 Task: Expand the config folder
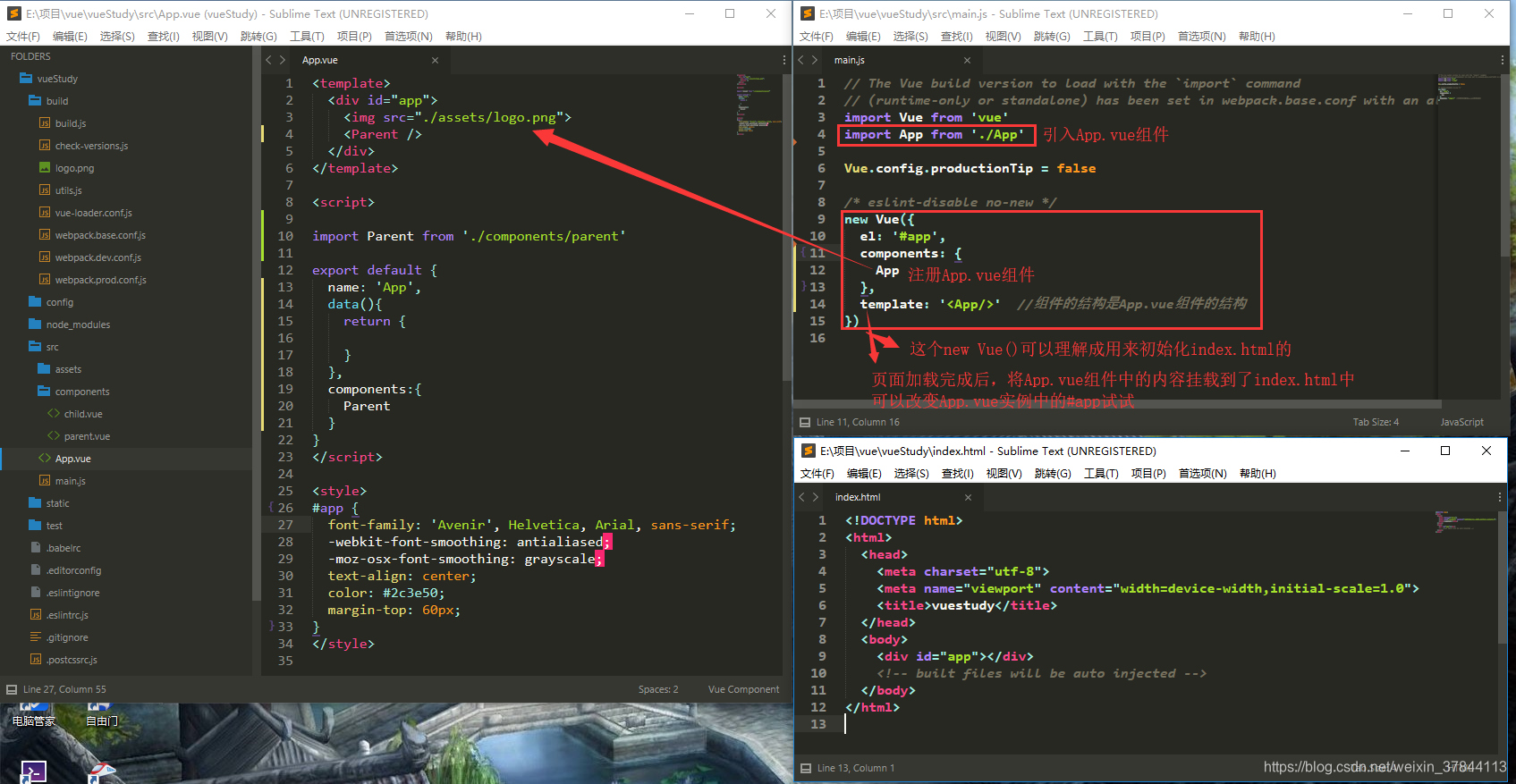coord(60,302)
